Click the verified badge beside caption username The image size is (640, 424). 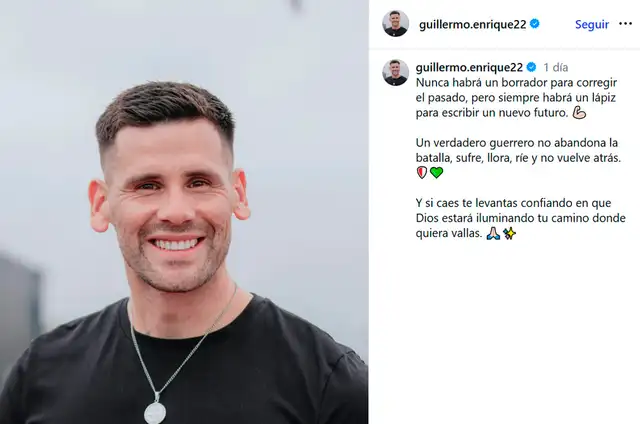click(531, 67)
